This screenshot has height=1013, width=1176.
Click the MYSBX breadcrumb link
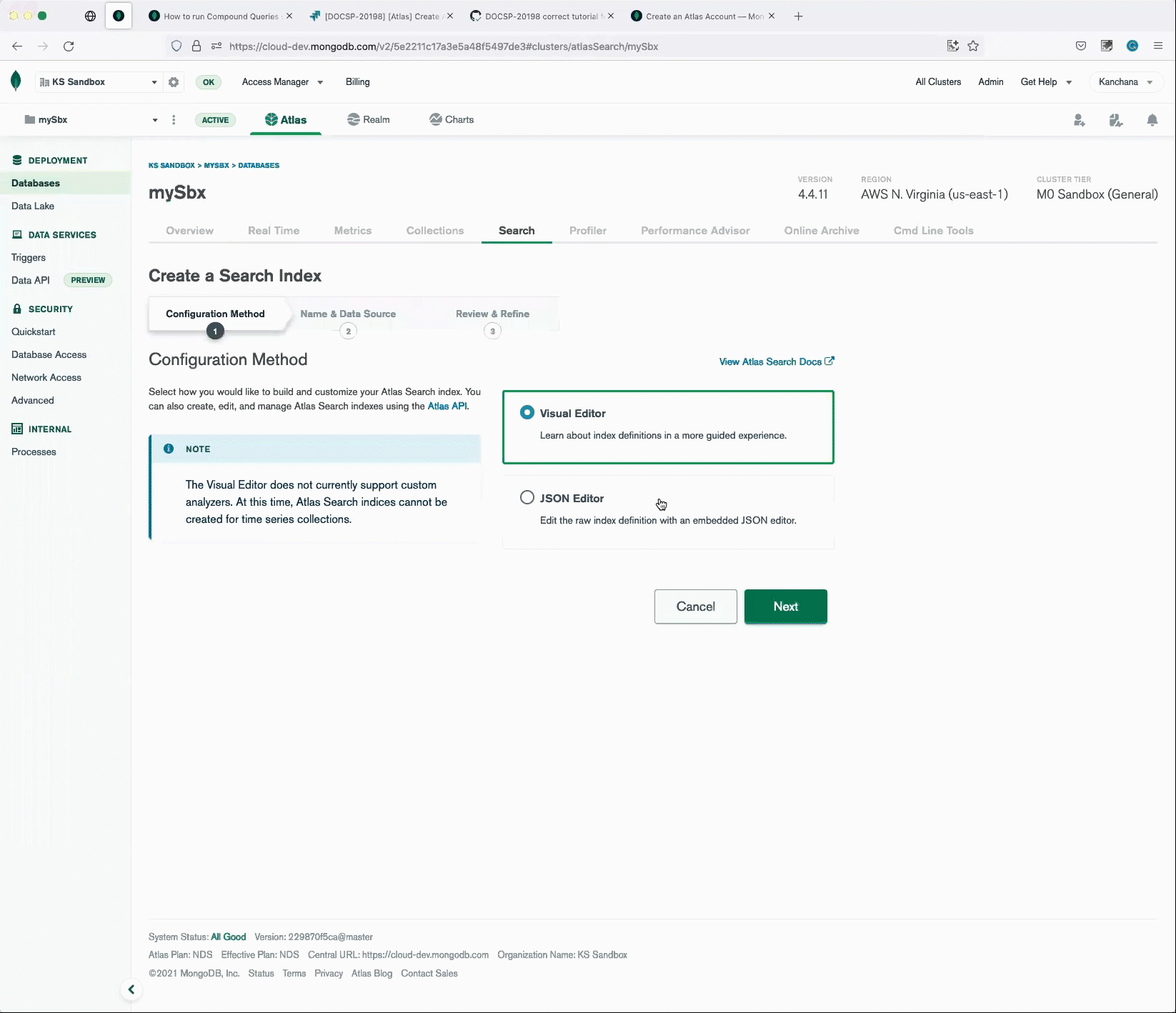pyautogui.click(x=216, y=165)
